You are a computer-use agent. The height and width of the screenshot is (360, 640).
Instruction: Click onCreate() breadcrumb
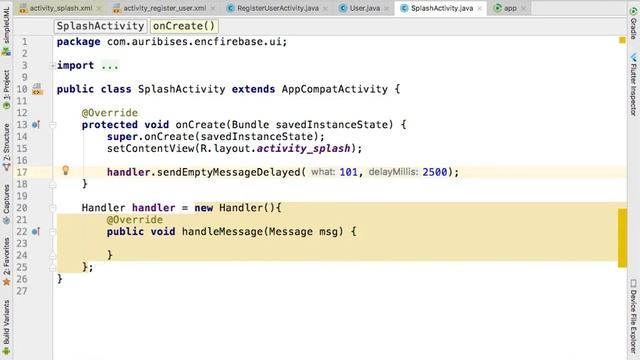pyautogui.click(x=184, y=26)
